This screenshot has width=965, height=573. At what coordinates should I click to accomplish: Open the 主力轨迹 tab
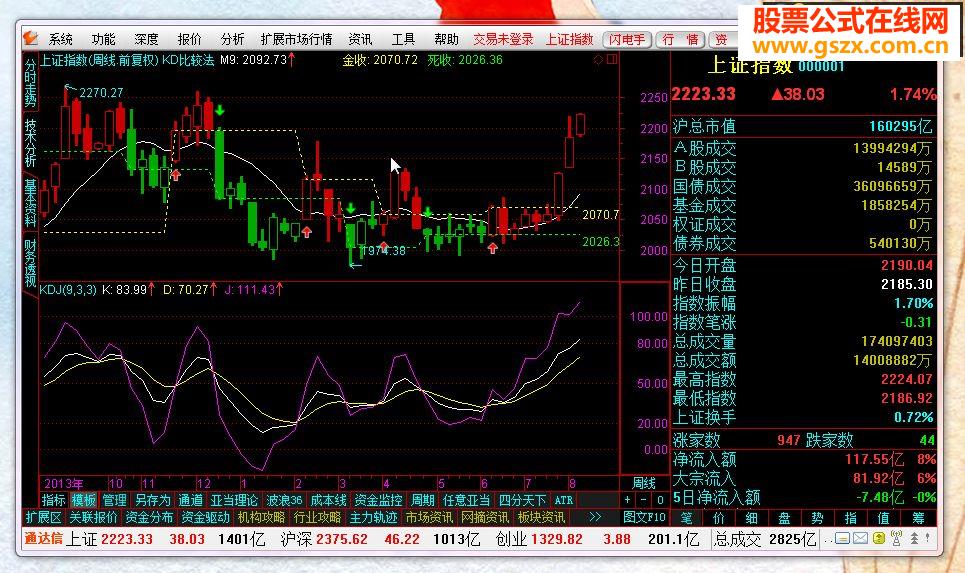(x=374, y=517)
